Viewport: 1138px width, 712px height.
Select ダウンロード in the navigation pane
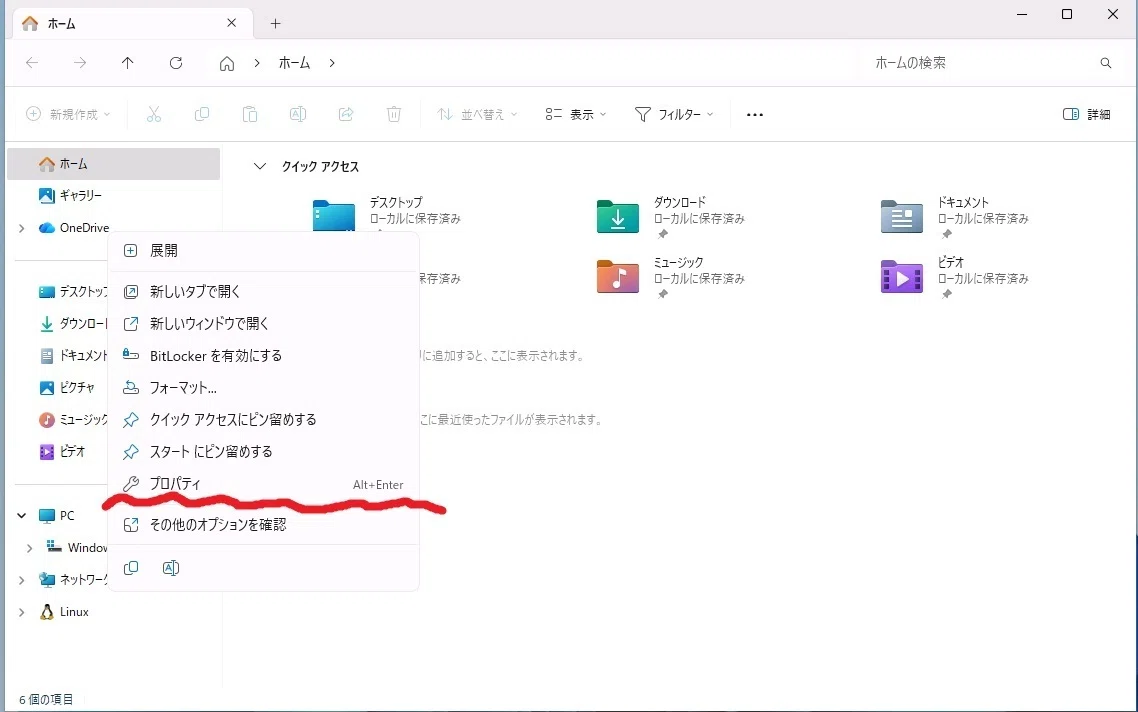tap(73, 324)
